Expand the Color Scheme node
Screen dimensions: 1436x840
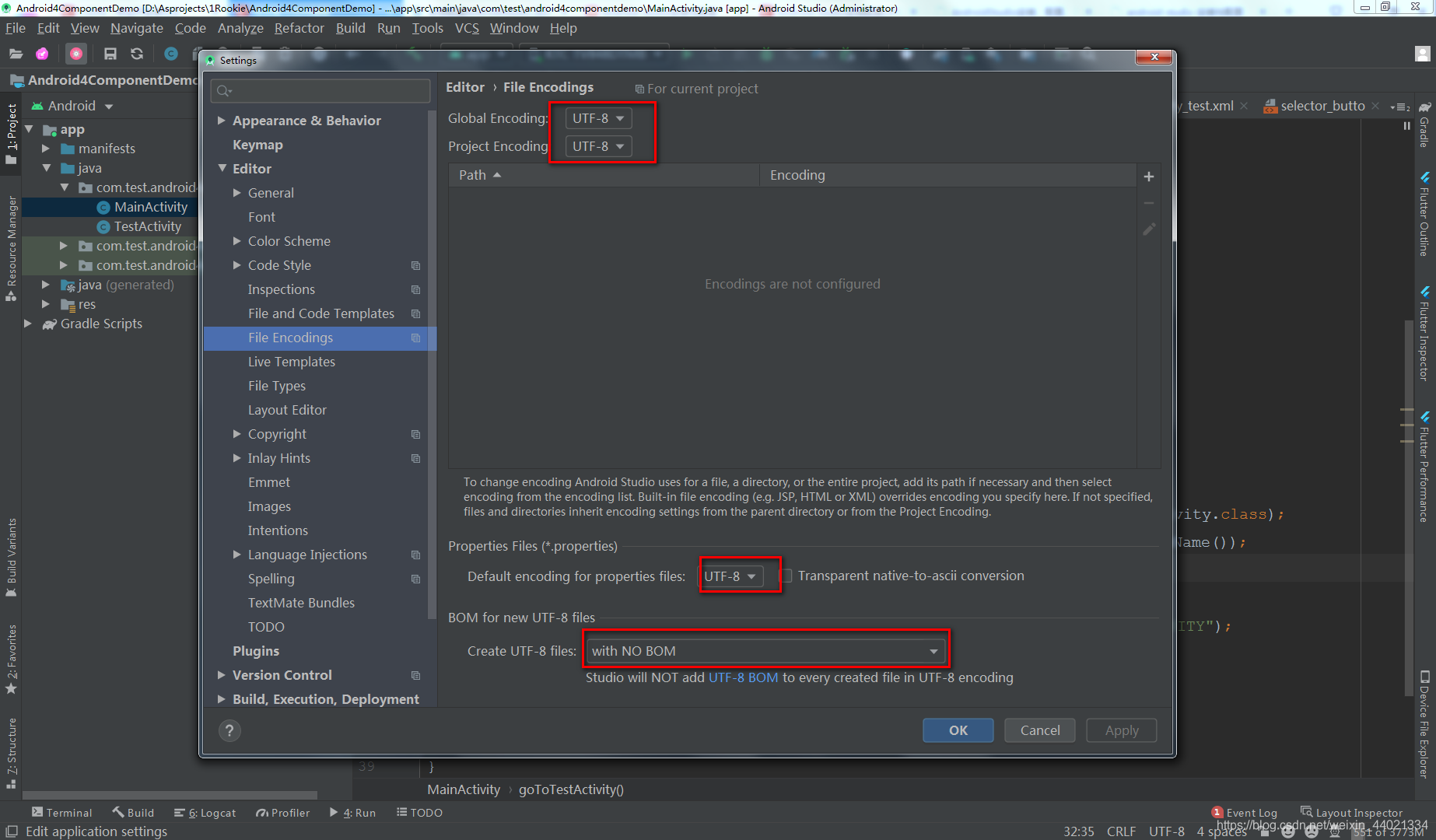pyautogui.click(x=237, y=241)
